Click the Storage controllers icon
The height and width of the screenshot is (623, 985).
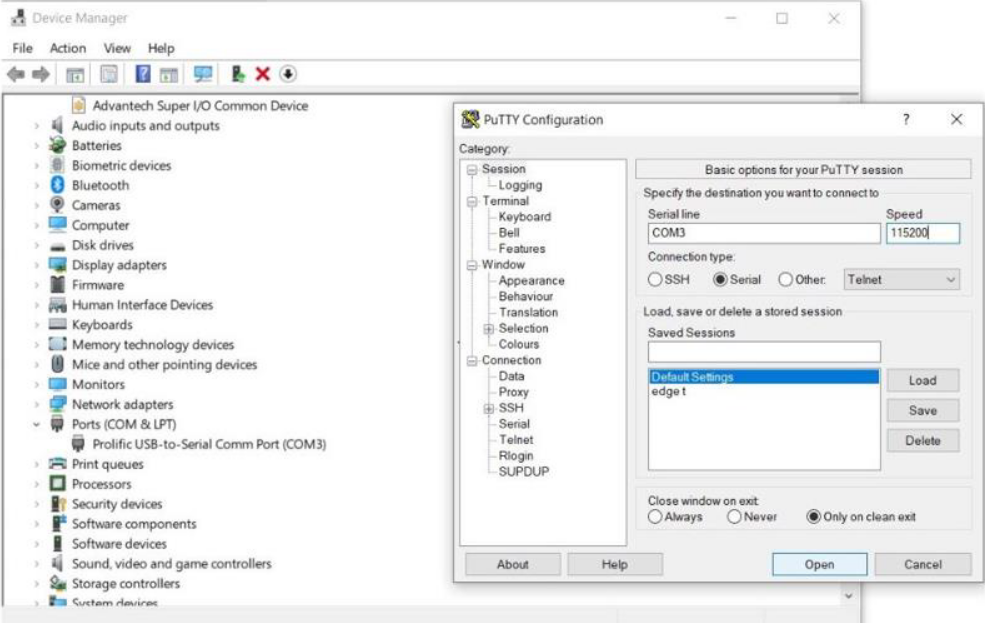click(58, 583)
